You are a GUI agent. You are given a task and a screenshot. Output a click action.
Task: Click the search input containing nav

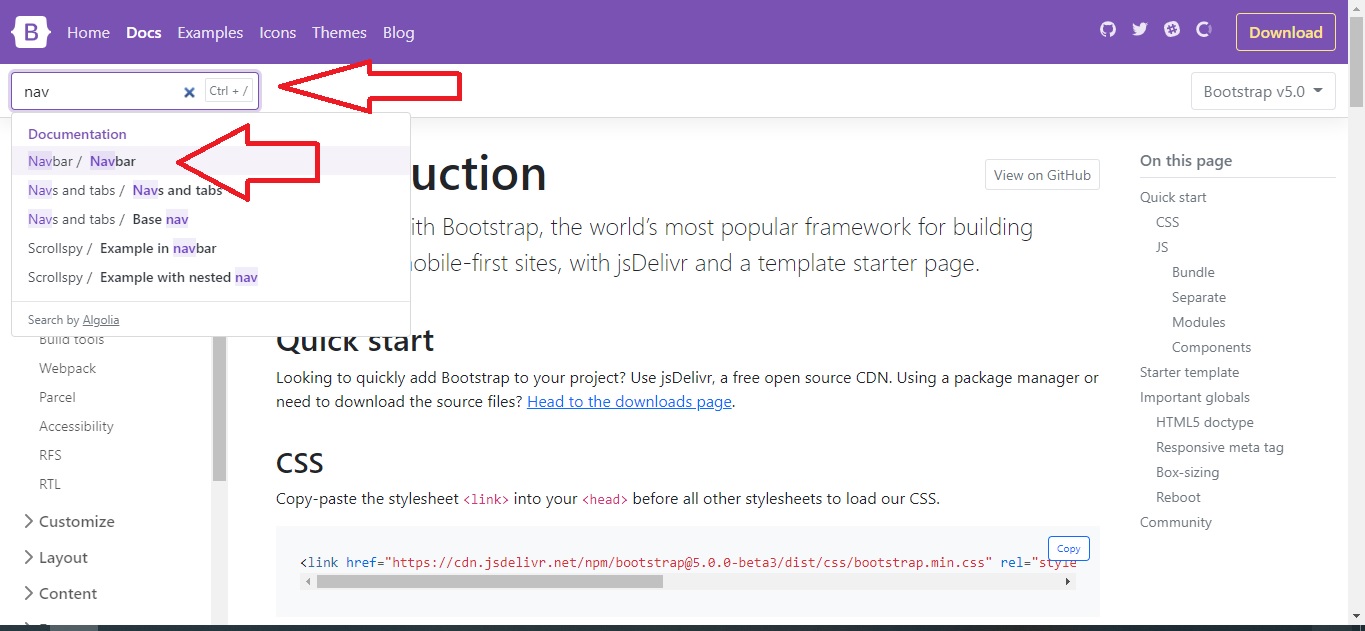(135, 91)
